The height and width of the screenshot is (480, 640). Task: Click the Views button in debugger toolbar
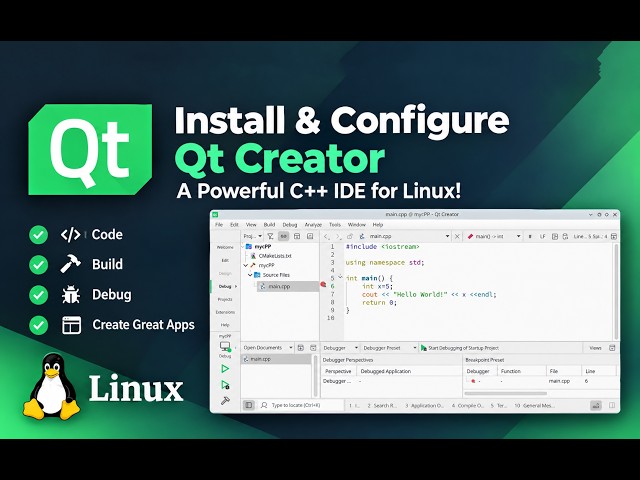(x=595, y=348)
